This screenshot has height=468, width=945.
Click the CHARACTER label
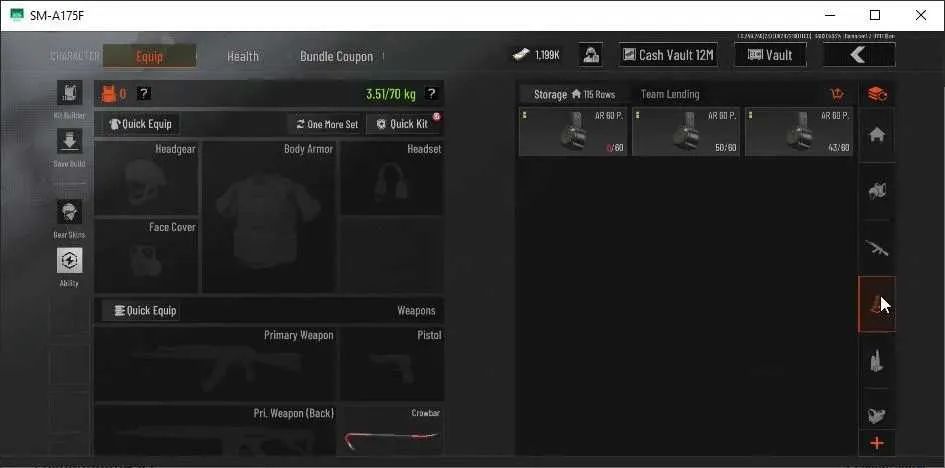(75, 57)
